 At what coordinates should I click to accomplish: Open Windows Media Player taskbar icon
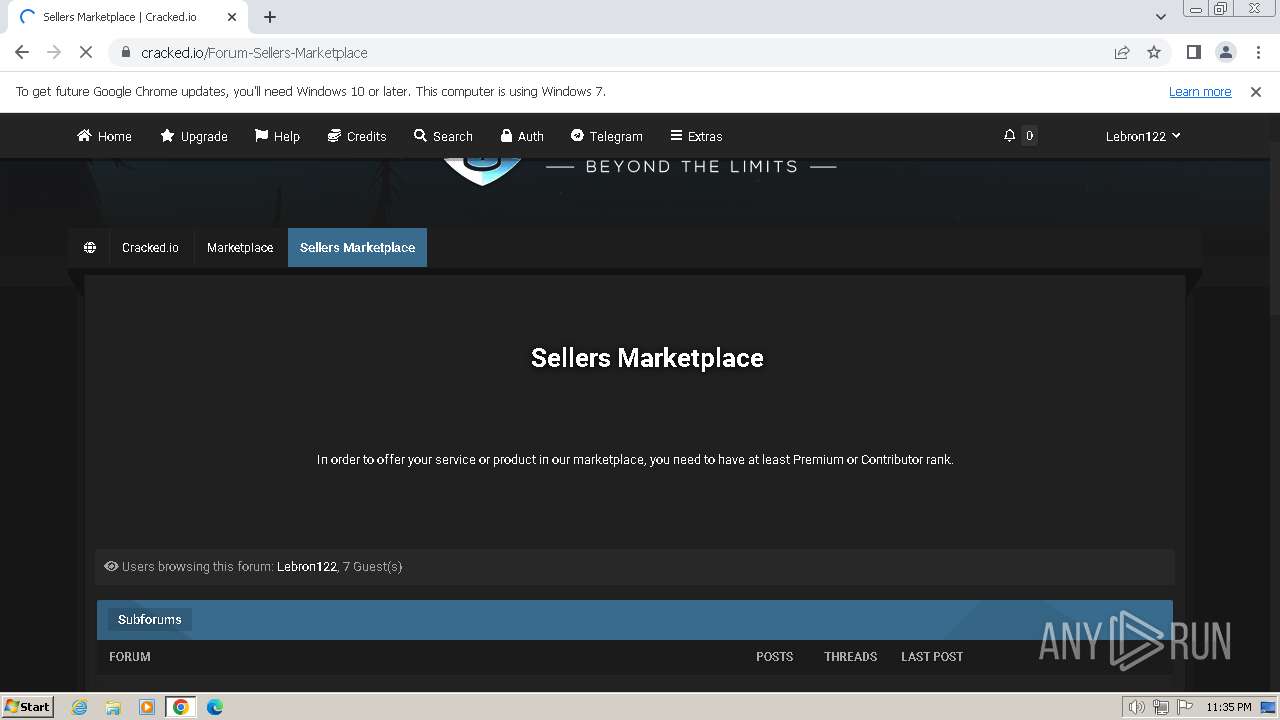click(x=147, y=707)
